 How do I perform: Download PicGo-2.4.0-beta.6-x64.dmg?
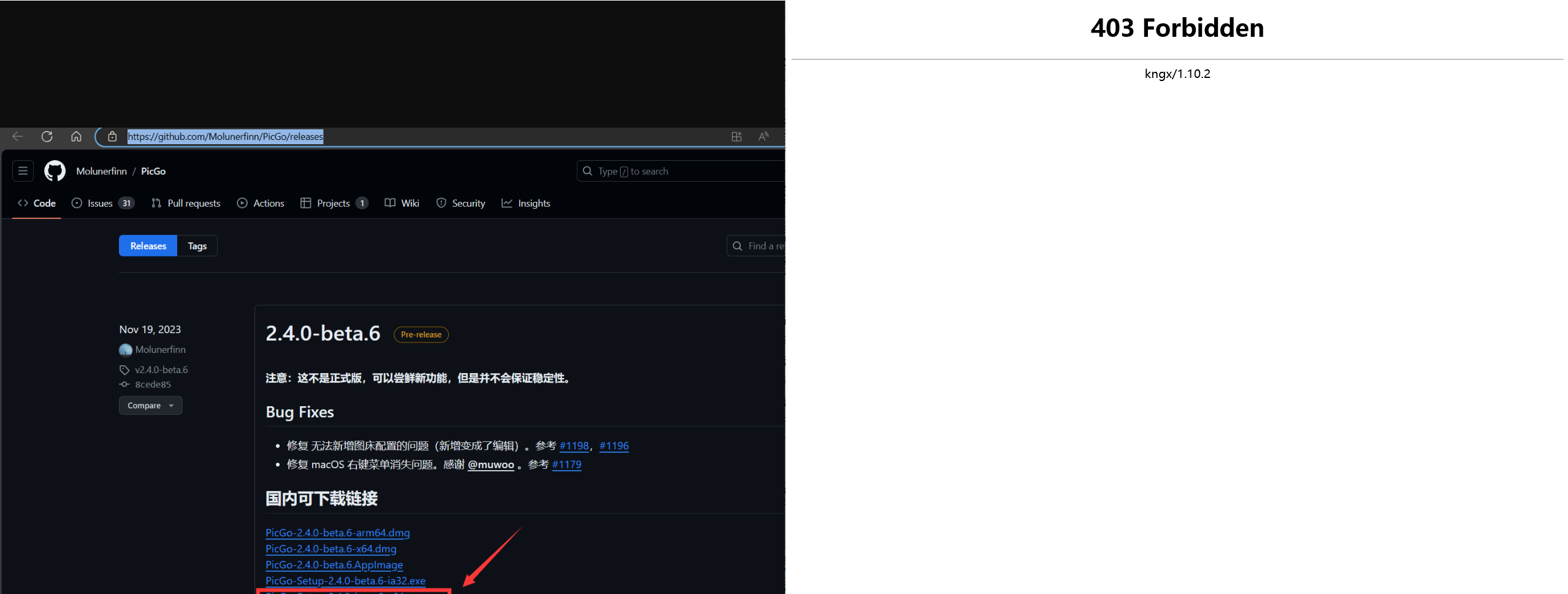[331, 549]
